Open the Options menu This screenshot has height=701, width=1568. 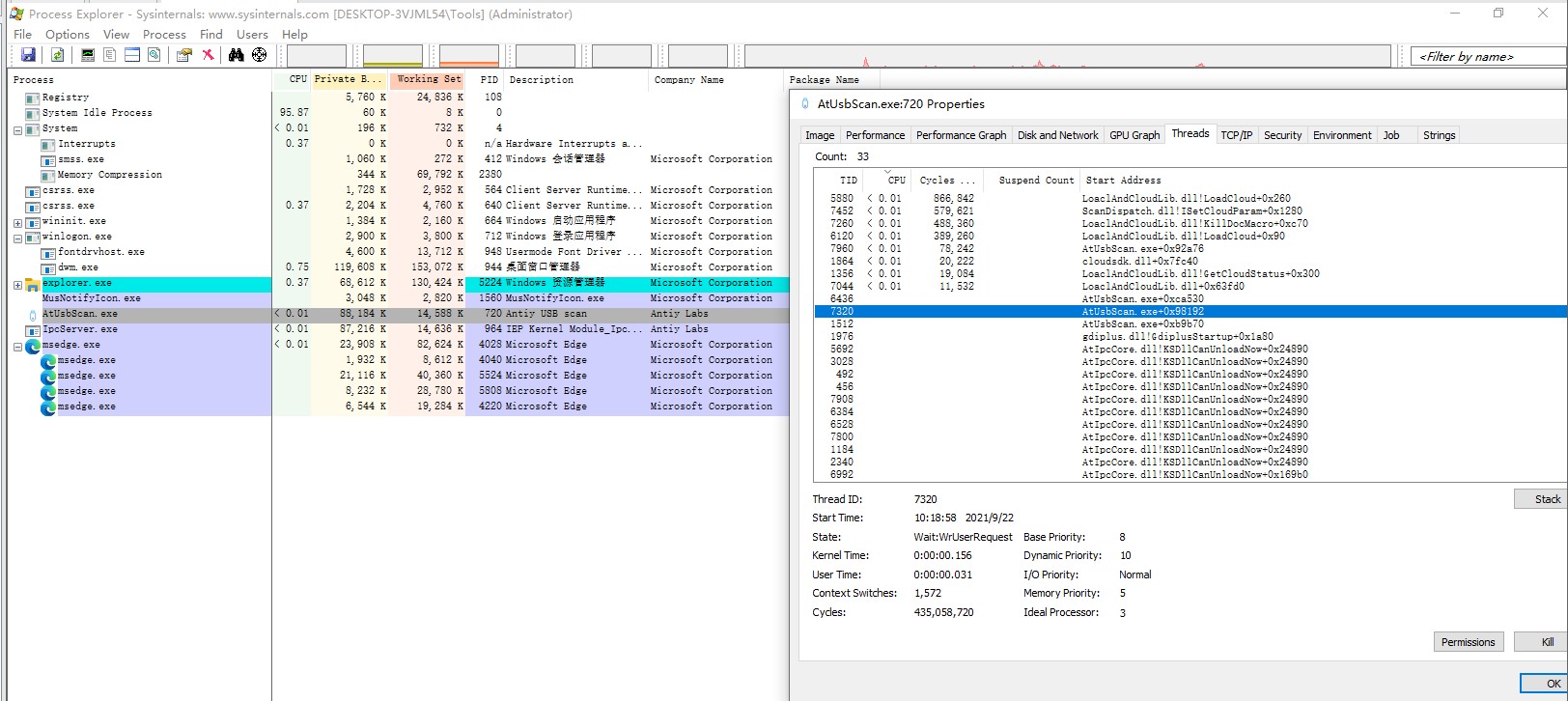coord(68,34)
